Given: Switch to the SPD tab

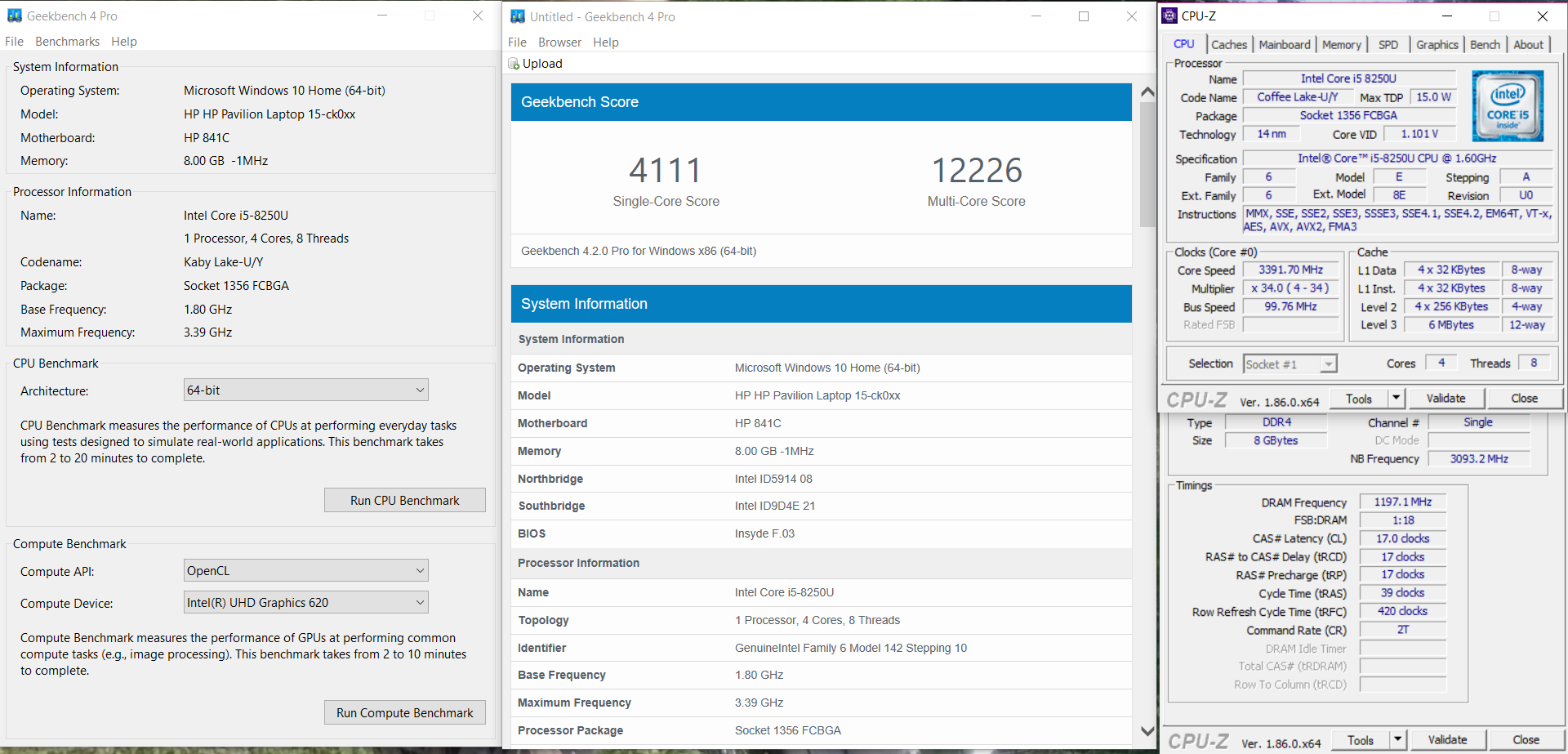Looking at the screenshot, I should 1388,45.
